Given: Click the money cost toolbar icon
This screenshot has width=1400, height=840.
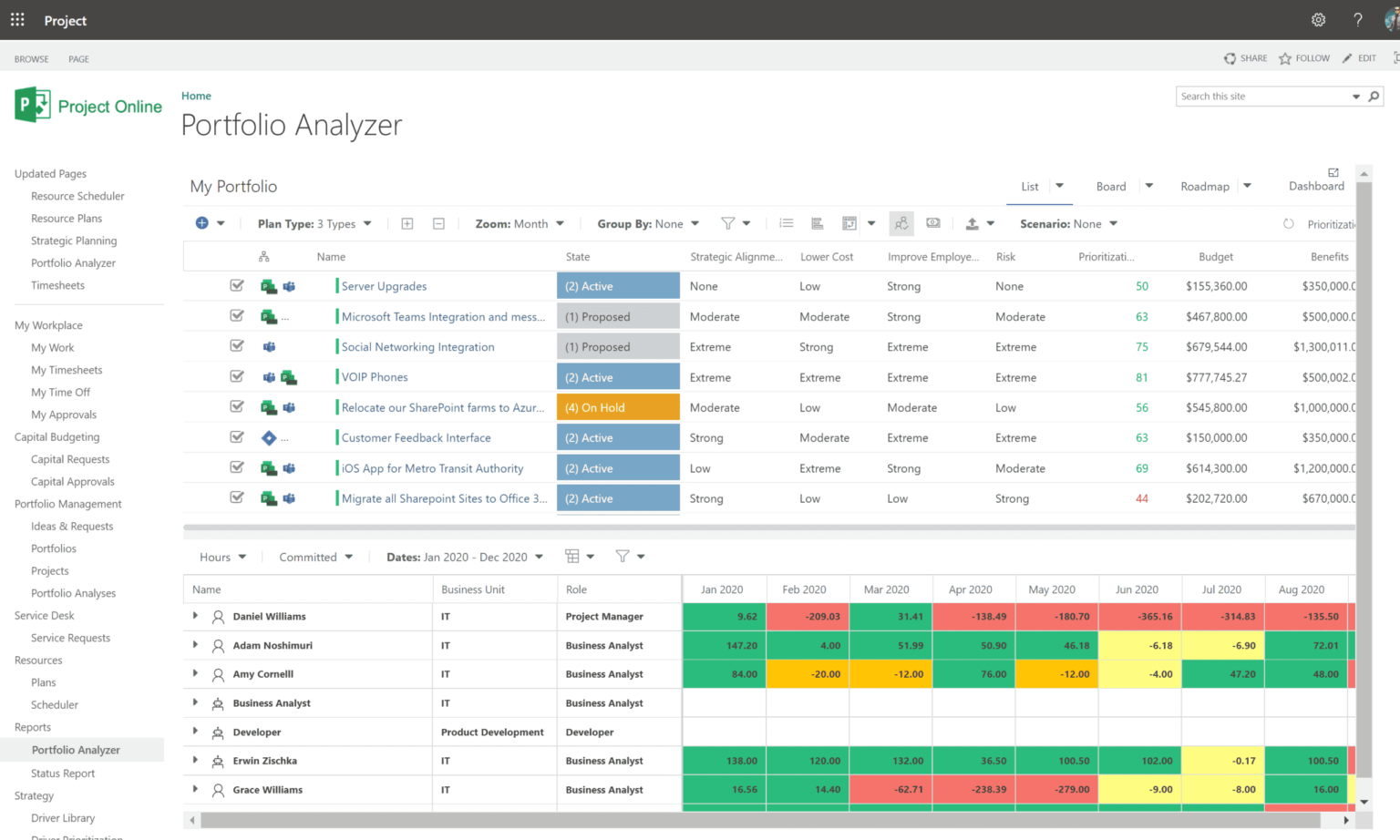Looking at the screenshot, I should click(933, 223).
